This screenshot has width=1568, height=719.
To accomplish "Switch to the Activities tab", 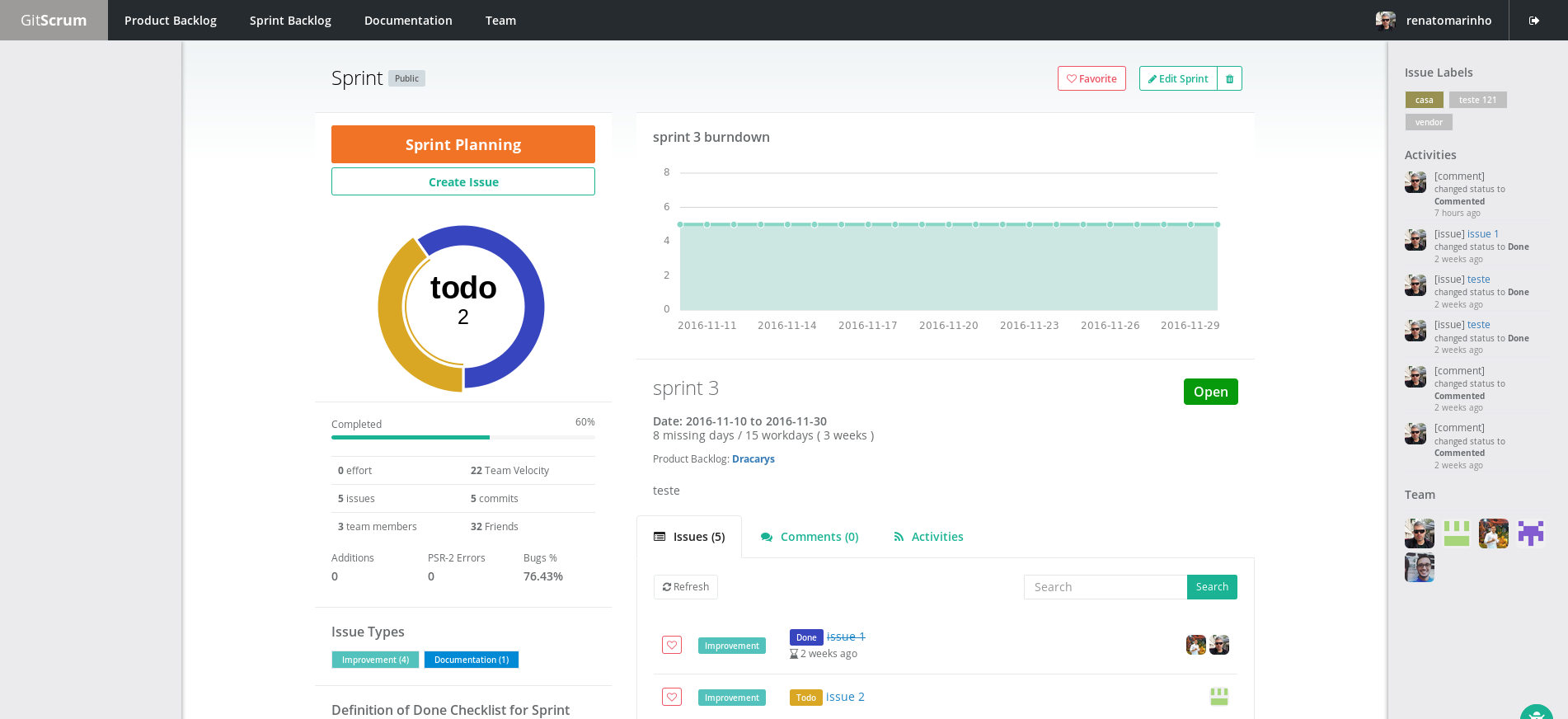I will coord(928,537).
